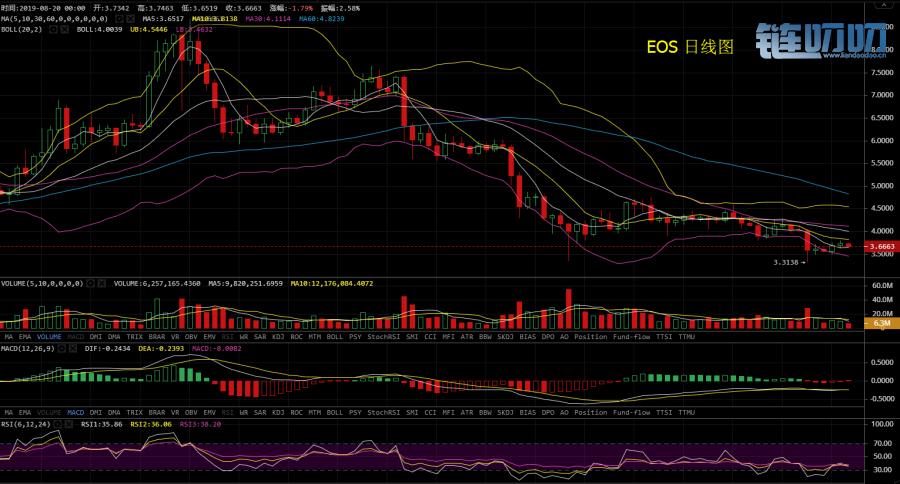Select BRAR tab under the volume pane

coord(157,337)
